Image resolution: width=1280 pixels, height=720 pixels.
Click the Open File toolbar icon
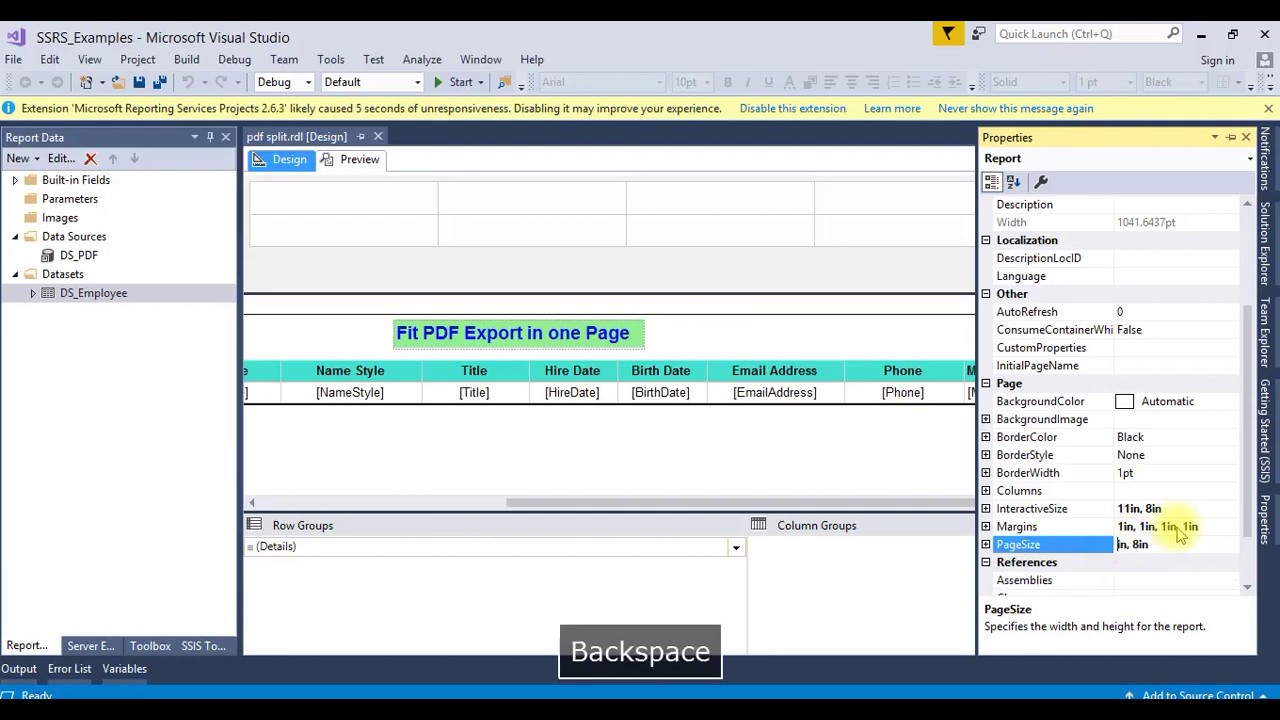click(x=118, y=82)
